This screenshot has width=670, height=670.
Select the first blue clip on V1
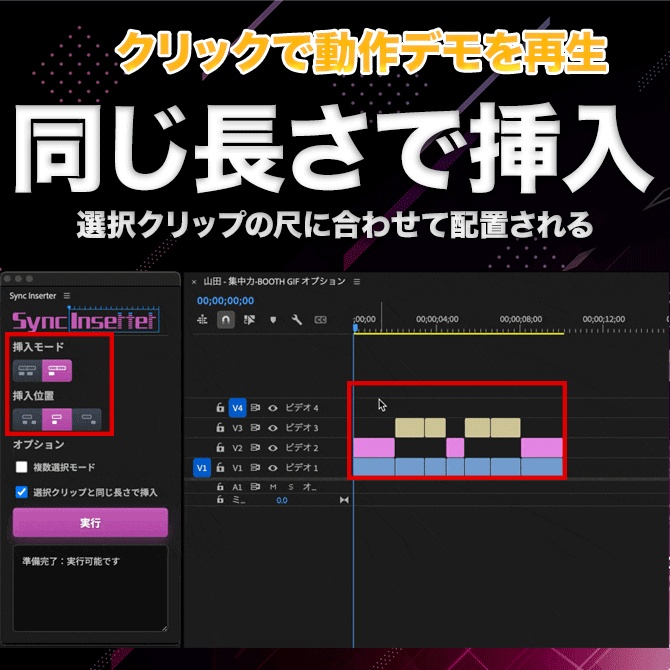click(x=374, y=467)
